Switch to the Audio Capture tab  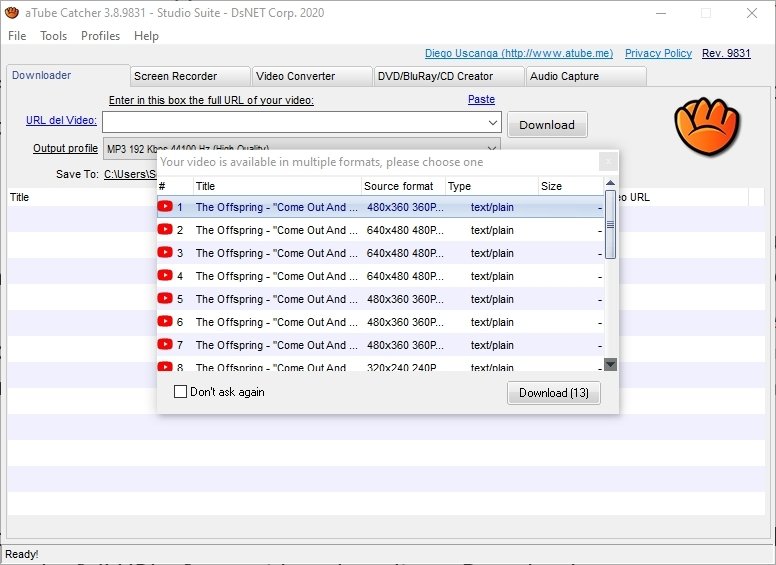pyautogui.click(x=586, y=76)
